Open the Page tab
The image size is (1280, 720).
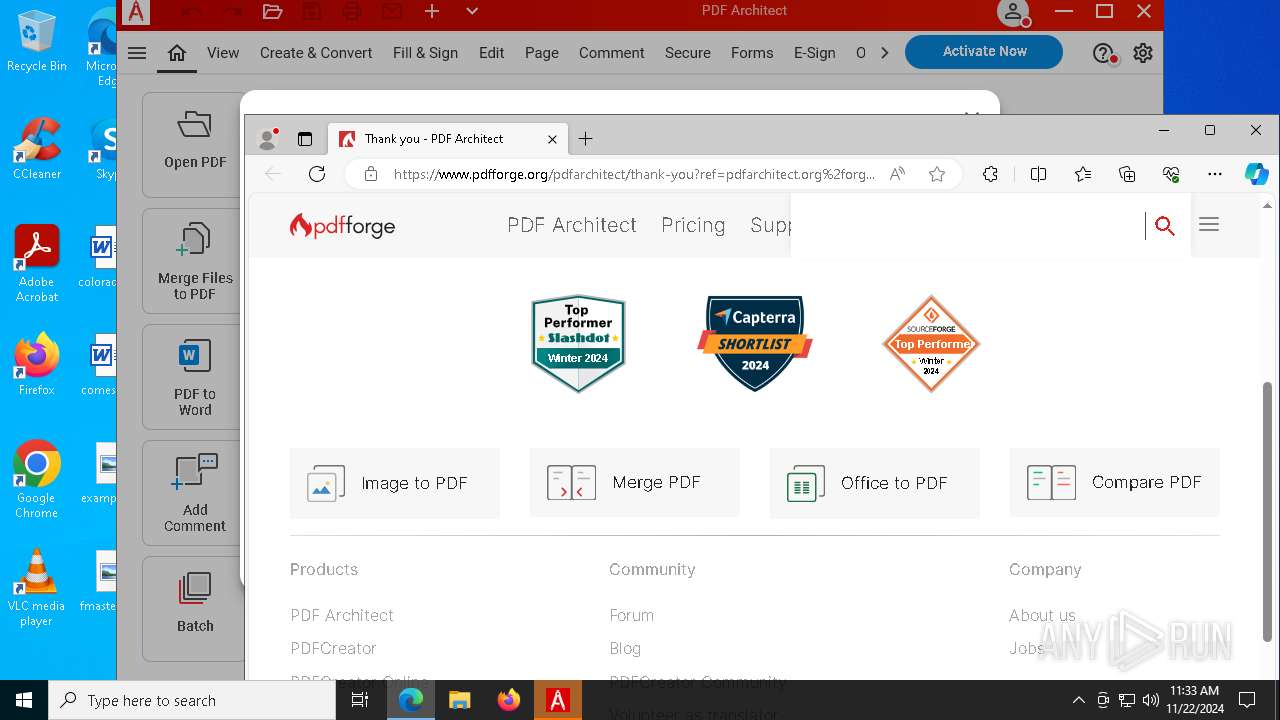click(542, 53)
